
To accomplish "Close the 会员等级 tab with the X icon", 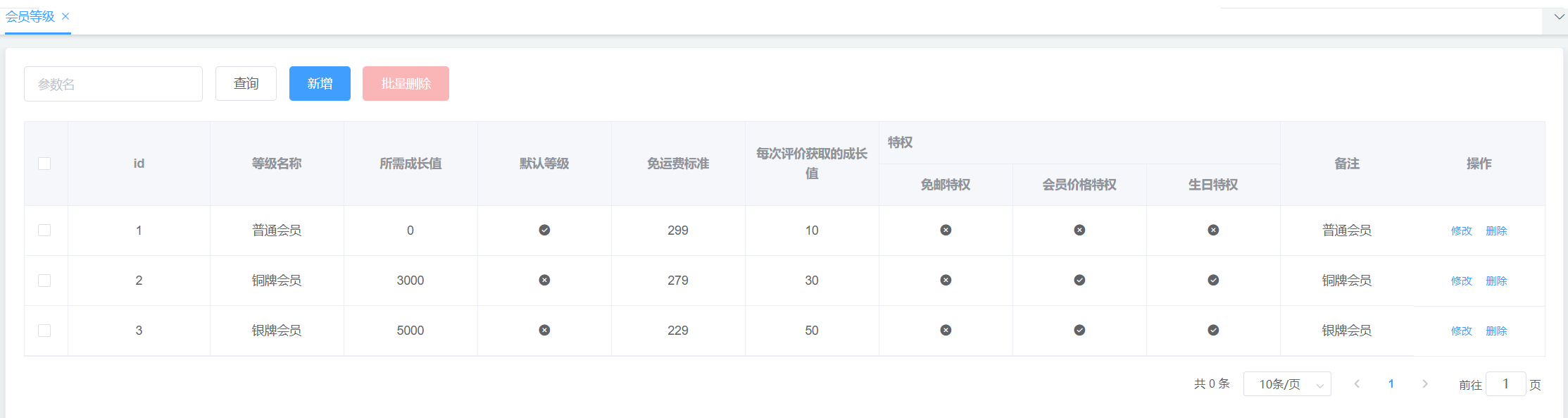I will pyautogui.click(x=65, y=16).
